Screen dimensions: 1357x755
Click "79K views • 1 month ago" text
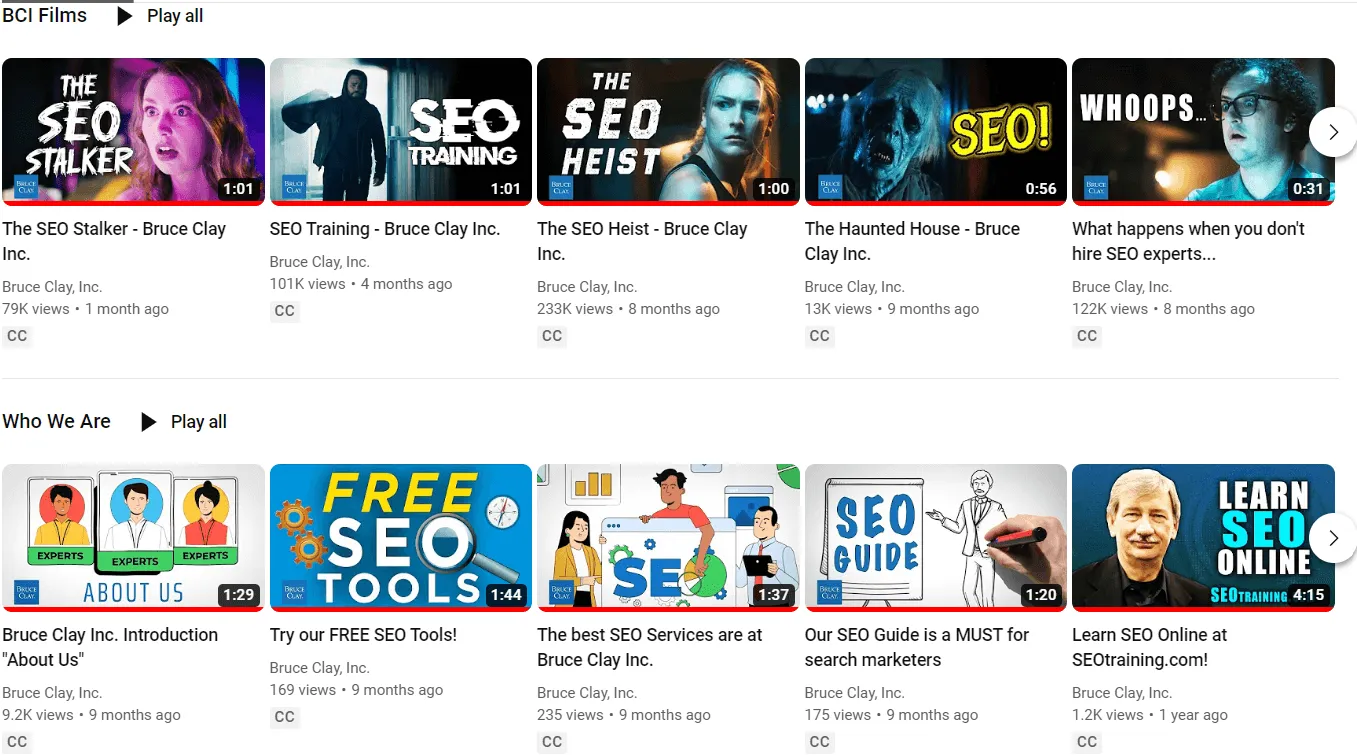click(x=86, y=309)
